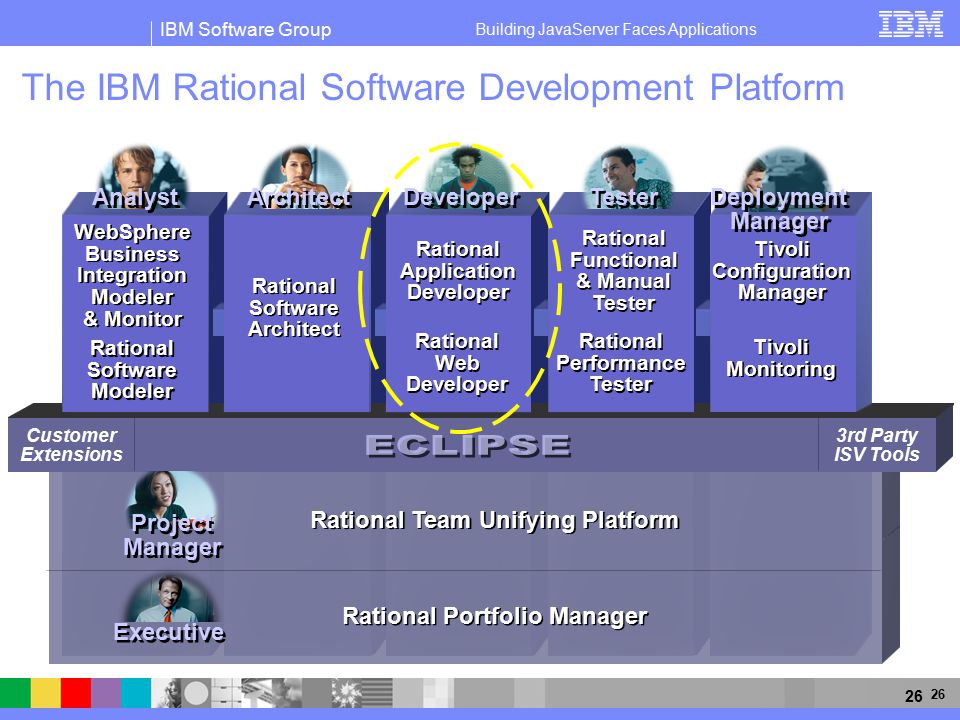The height and width of the screenshot is (720, 960).
Task: Click the cyan color square in footer
Action: point(136,692)
